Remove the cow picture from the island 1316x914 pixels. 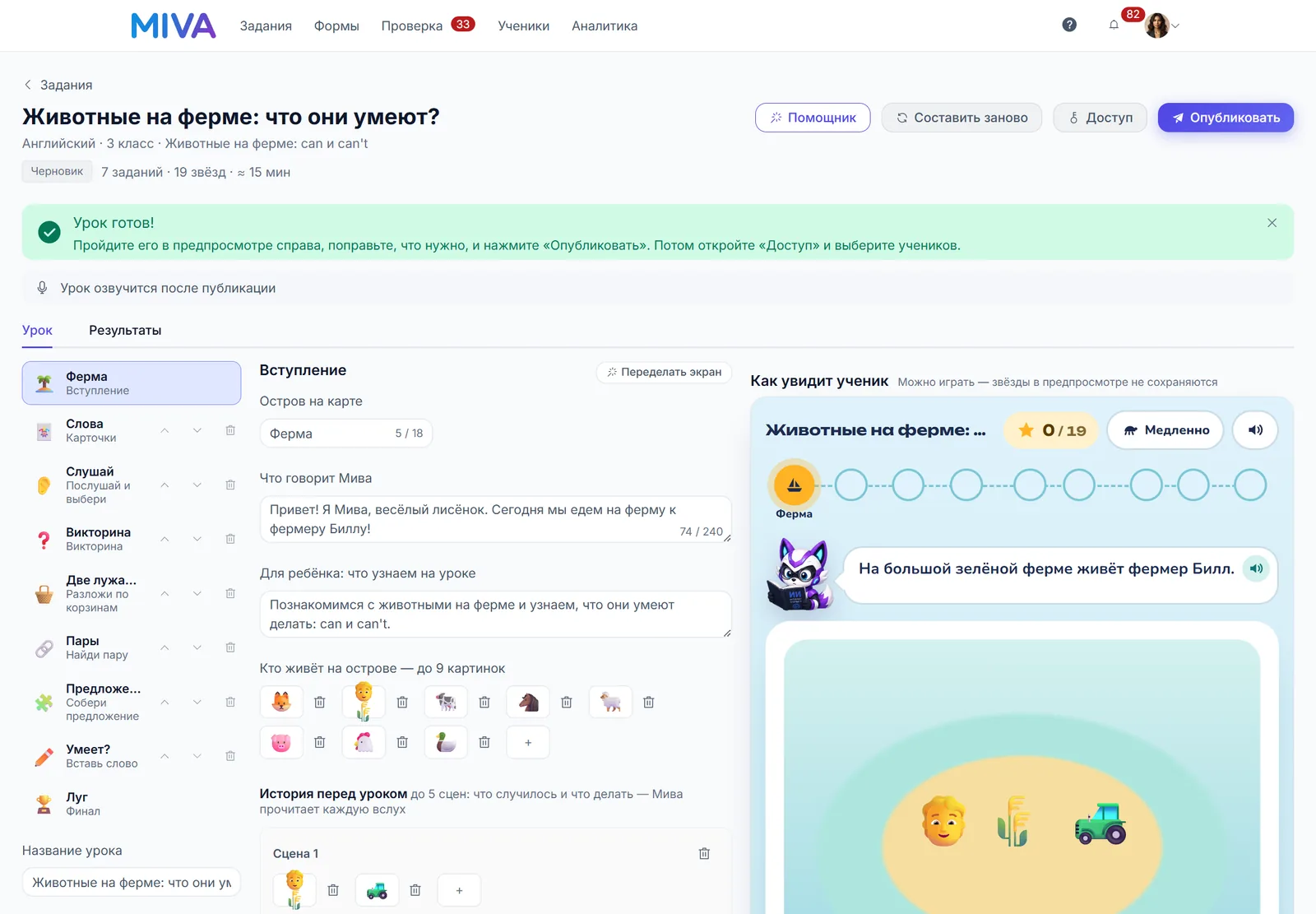[x=484, y=702]
